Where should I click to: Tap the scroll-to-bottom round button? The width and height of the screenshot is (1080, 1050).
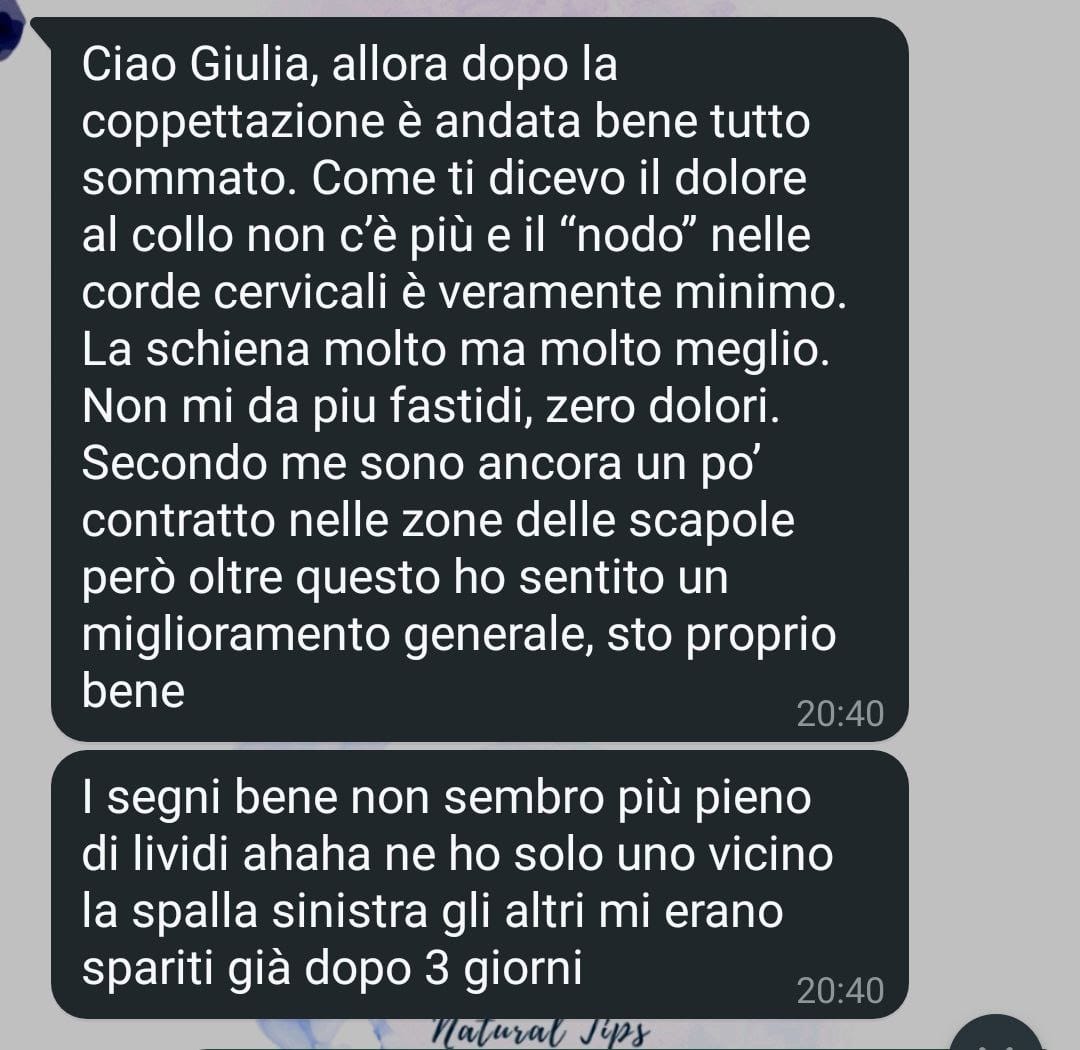[996, 1033]
